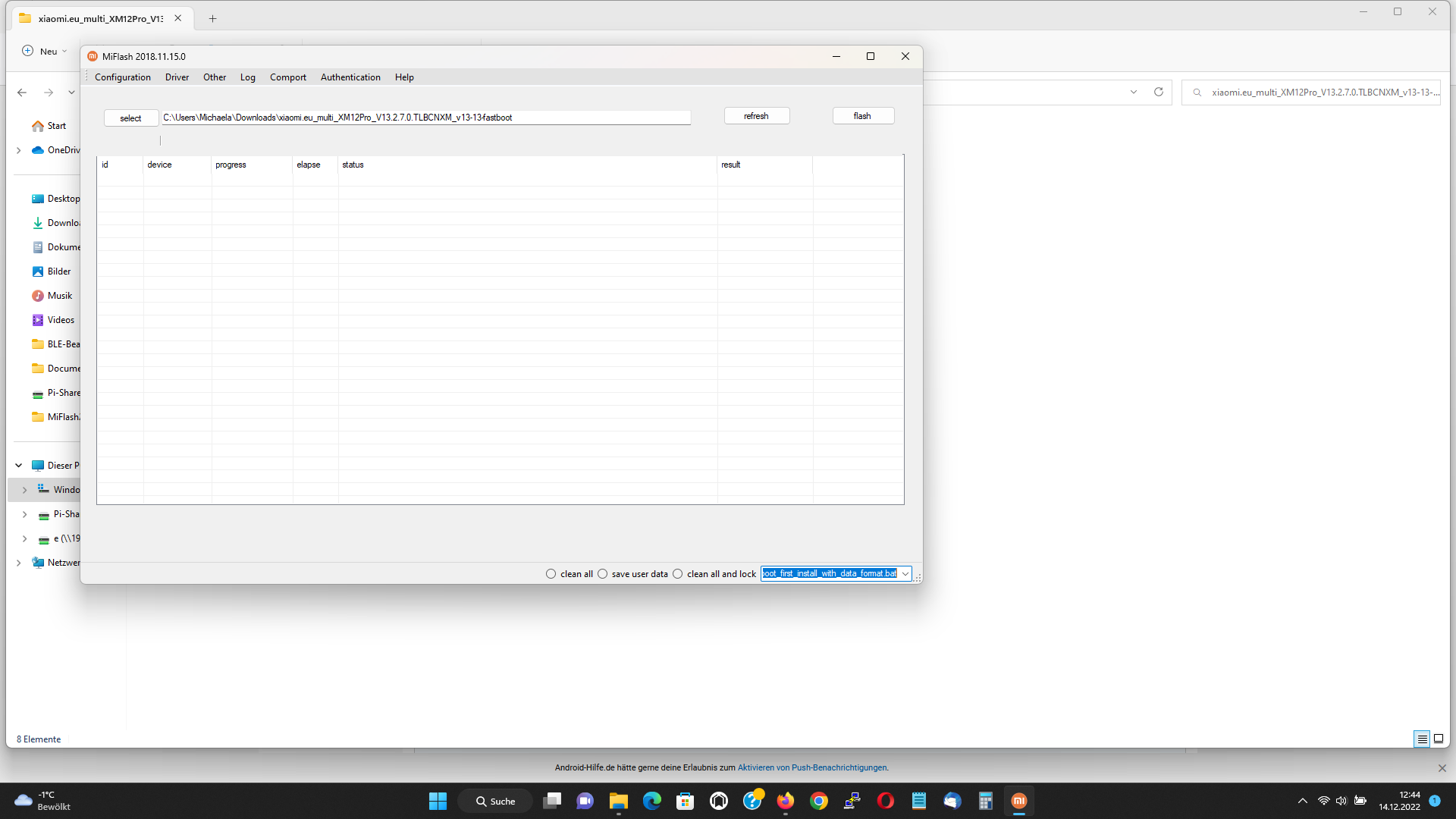The width and height of the screenshot is (1456, 819).
Task: Open the Comport menu
Action: 288,77
